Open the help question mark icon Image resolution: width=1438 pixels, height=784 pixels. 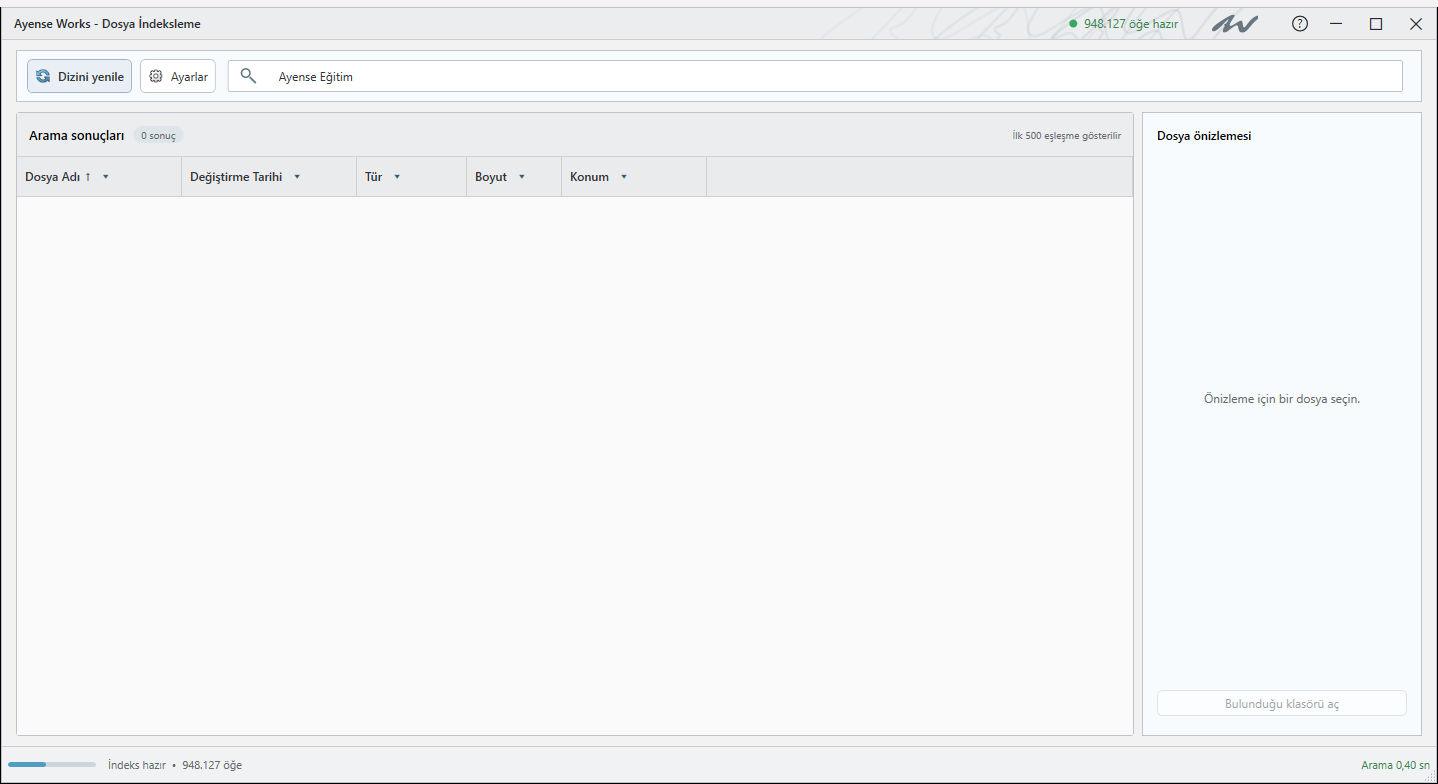tap(1300, 24)
